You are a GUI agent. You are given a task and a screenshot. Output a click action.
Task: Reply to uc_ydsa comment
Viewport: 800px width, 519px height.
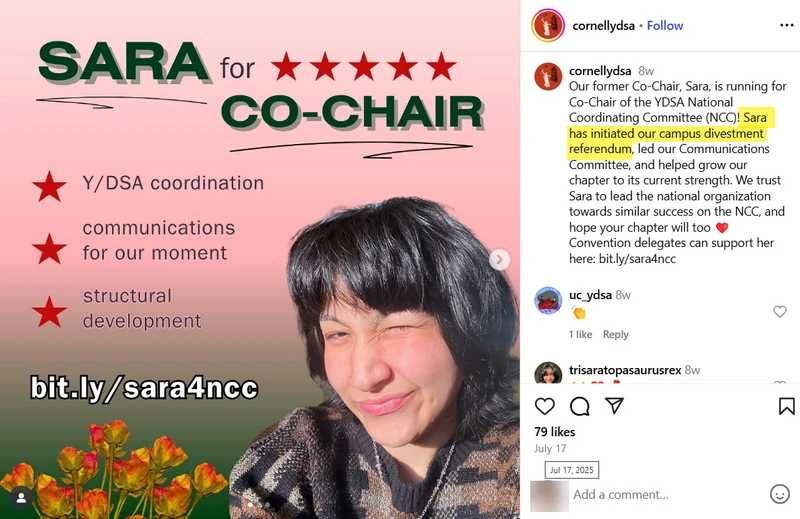[615, 334]
